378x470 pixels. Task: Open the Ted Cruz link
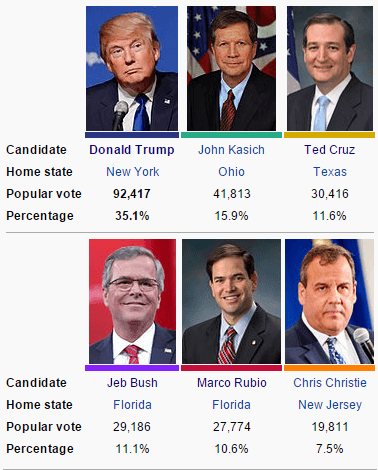(x=330, y=150)
